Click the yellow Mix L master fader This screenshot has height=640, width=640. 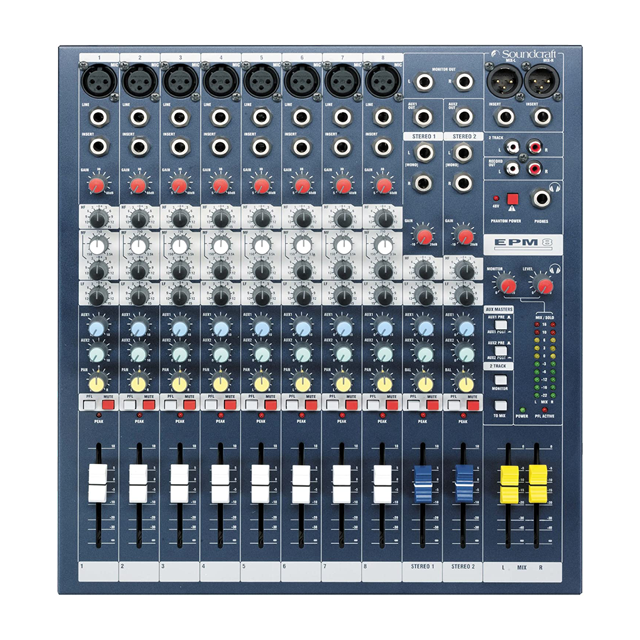pos(509,484)
